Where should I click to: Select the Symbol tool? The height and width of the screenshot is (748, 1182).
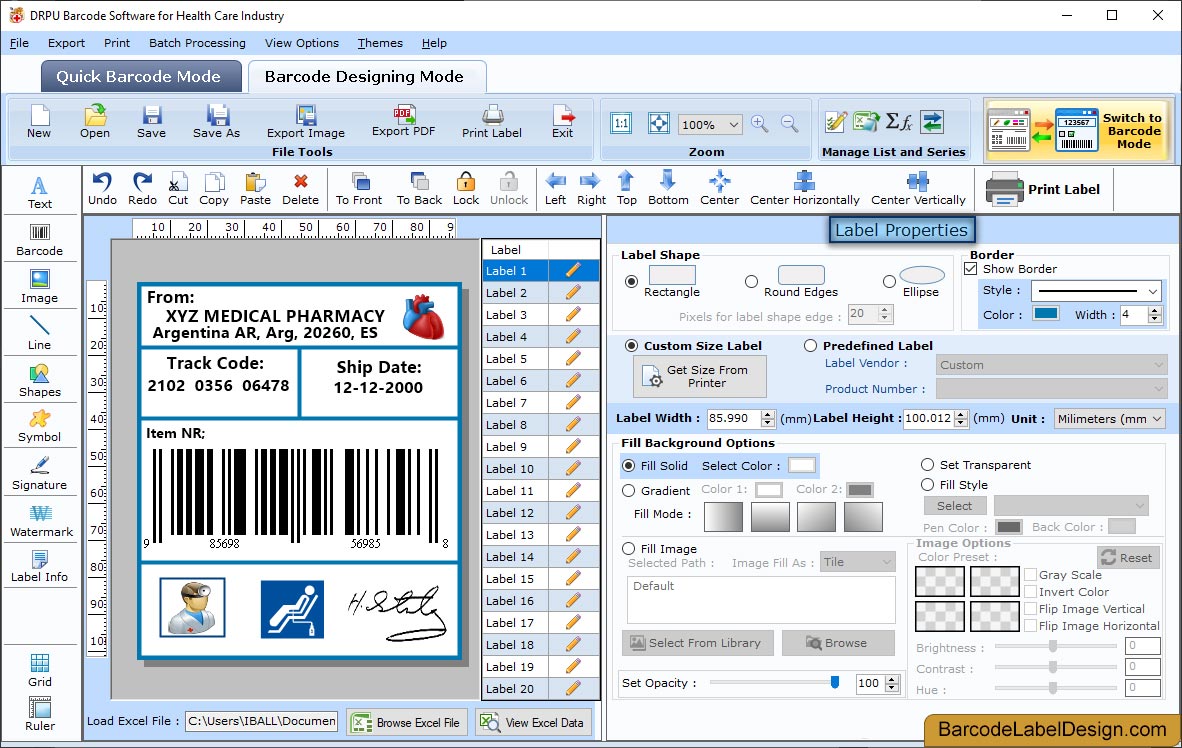[39, 426]
